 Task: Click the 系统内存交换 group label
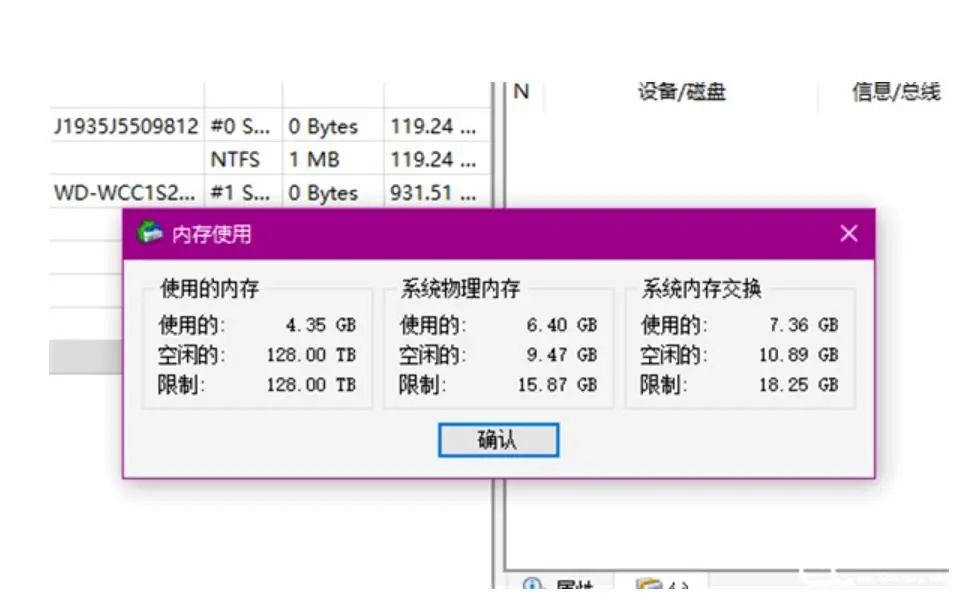coord(701,288)
